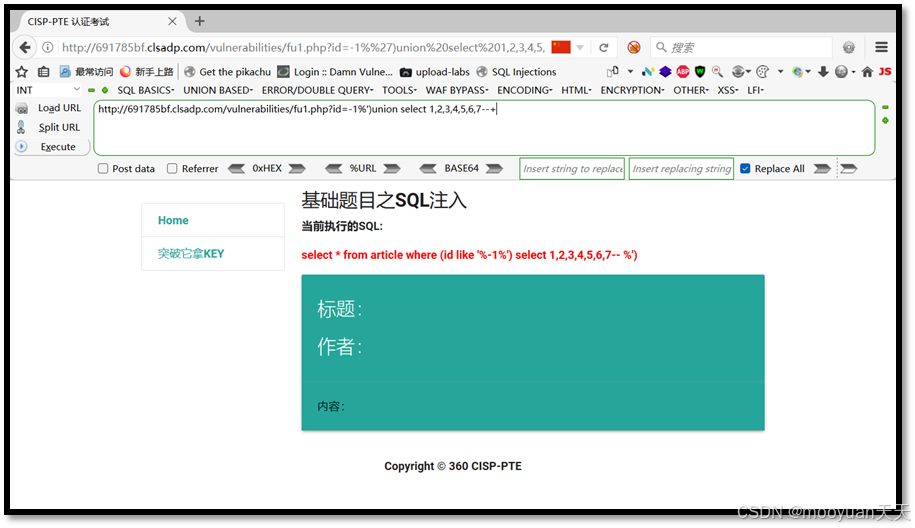Open the Get the pikachu bookmark
Viewport: 915px width, 528px height.
(228, 72)
